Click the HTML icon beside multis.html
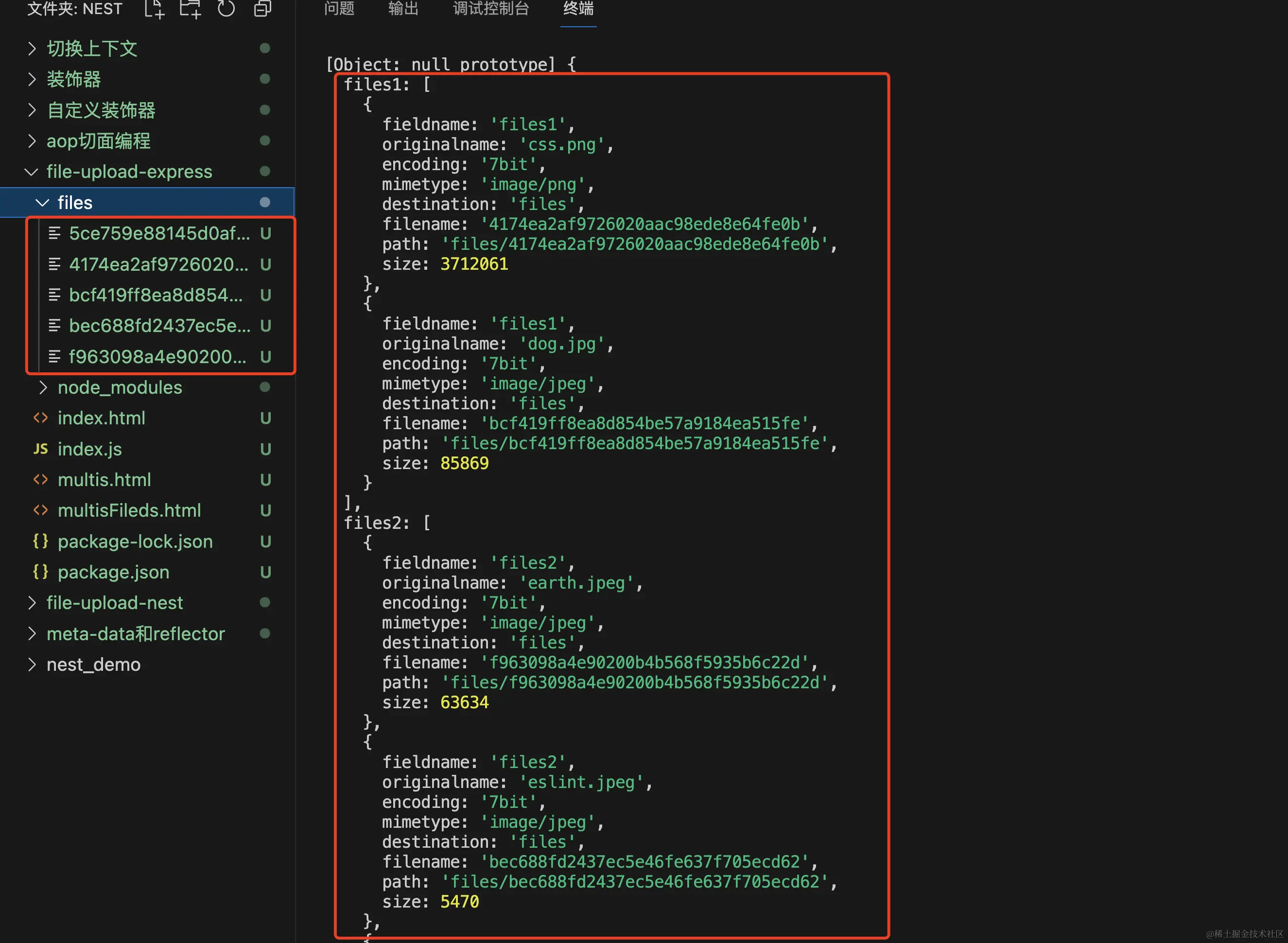Screen dimensions: 1288x943 (40, 479)
